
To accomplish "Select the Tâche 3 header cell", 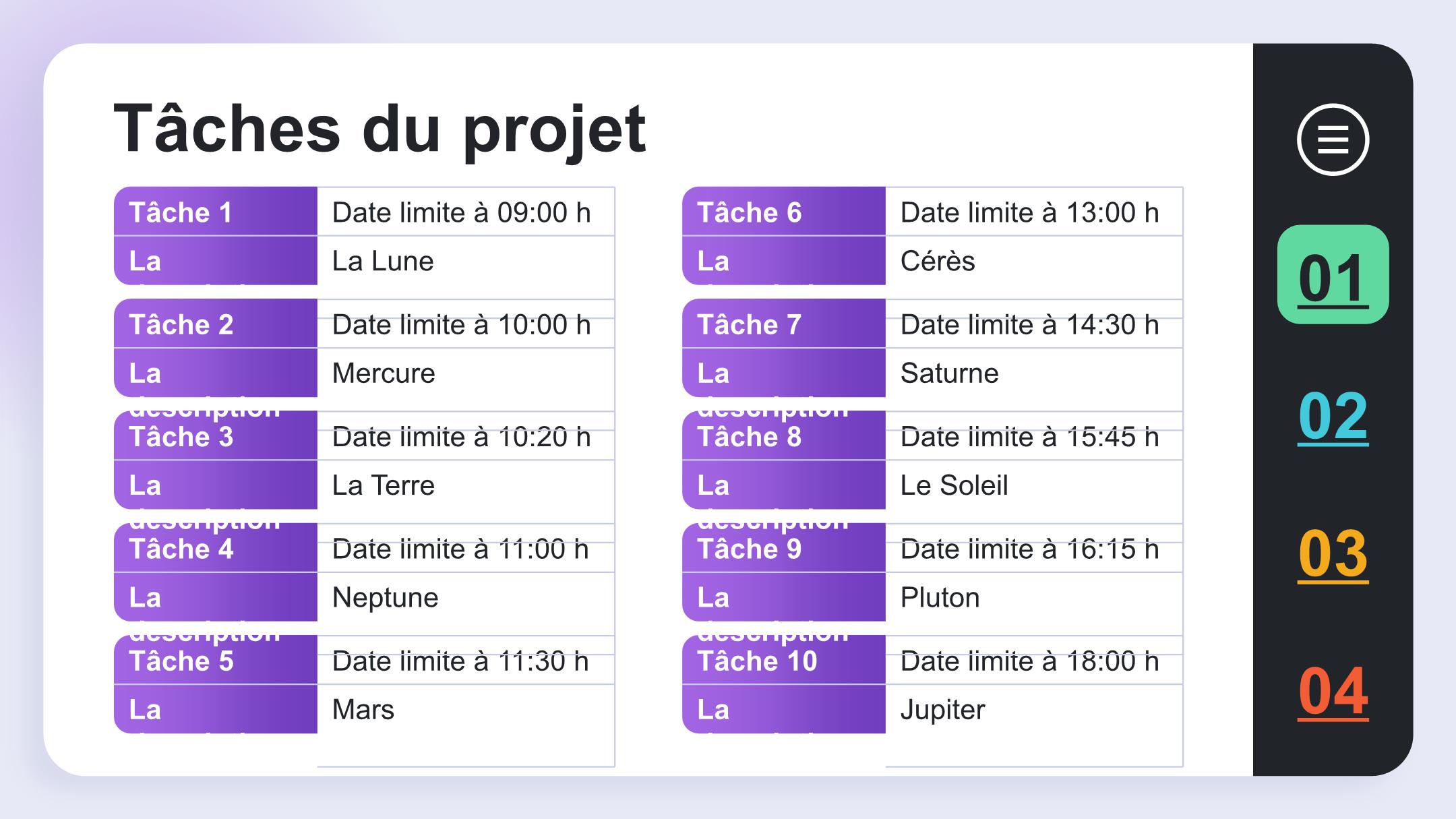I will click(x=216, y=435).
